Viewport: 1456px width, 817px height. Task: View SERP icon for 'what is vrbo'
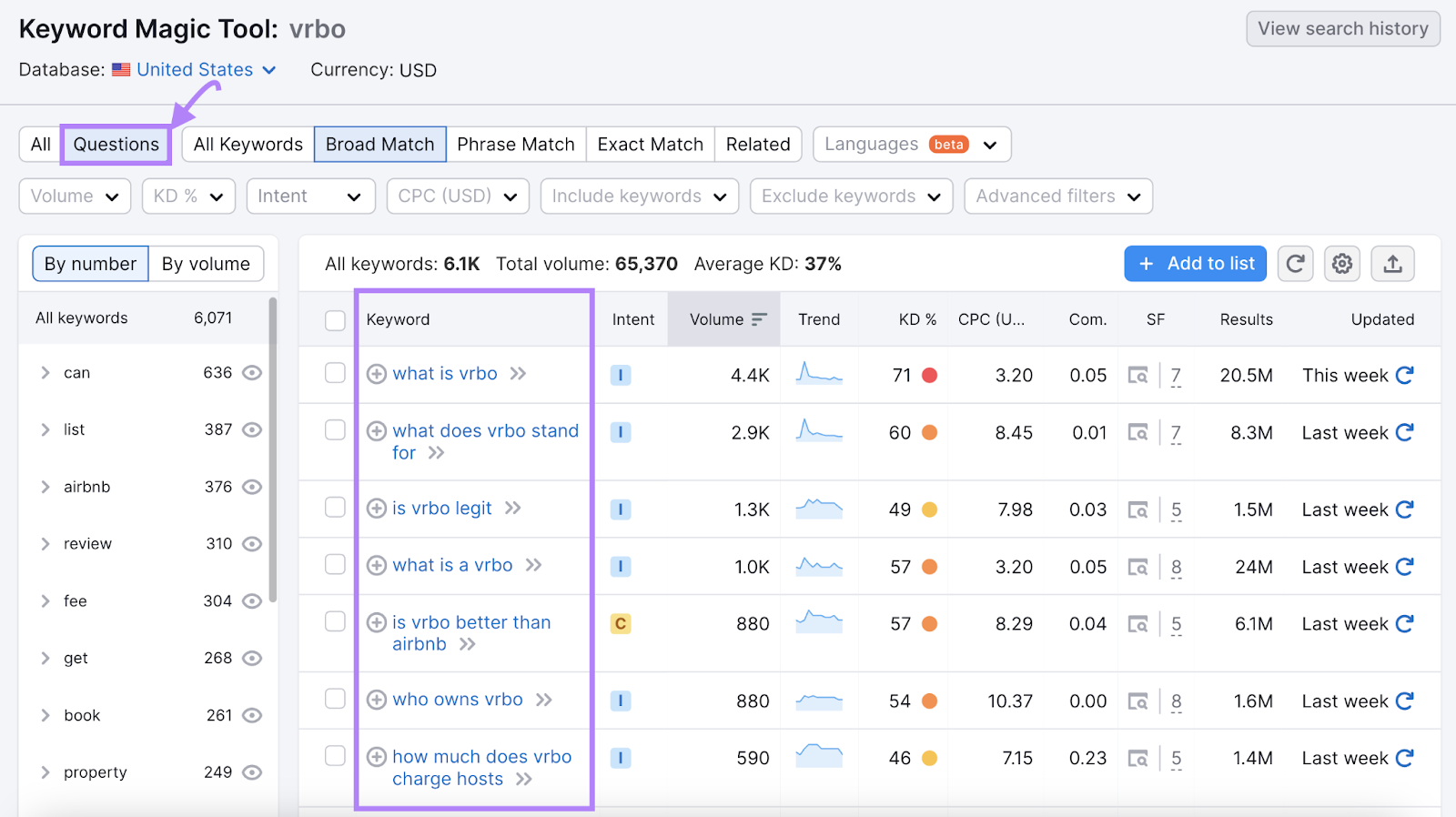tap(1137, 375)
